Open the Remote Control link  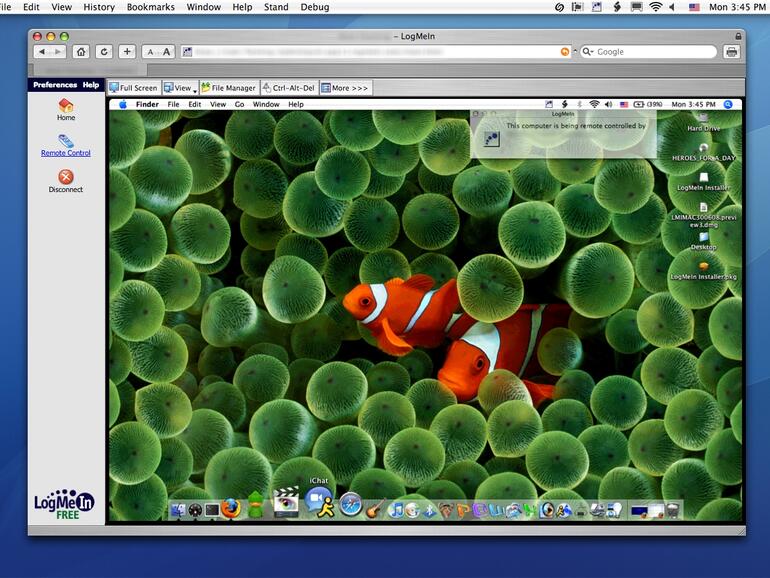click(x=66, y=153)
